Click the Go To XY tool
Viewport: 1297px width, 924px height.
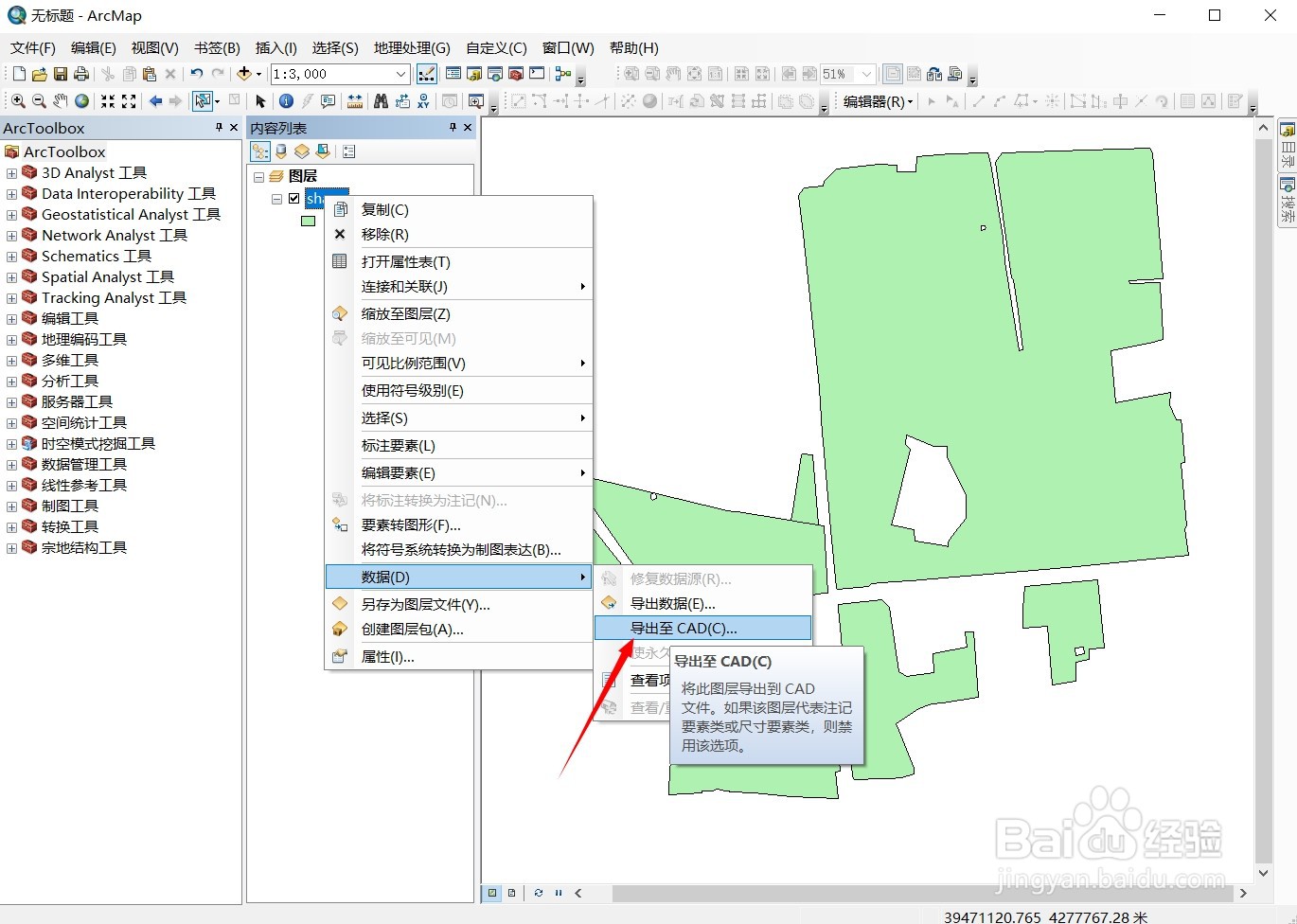coord(421,100)
